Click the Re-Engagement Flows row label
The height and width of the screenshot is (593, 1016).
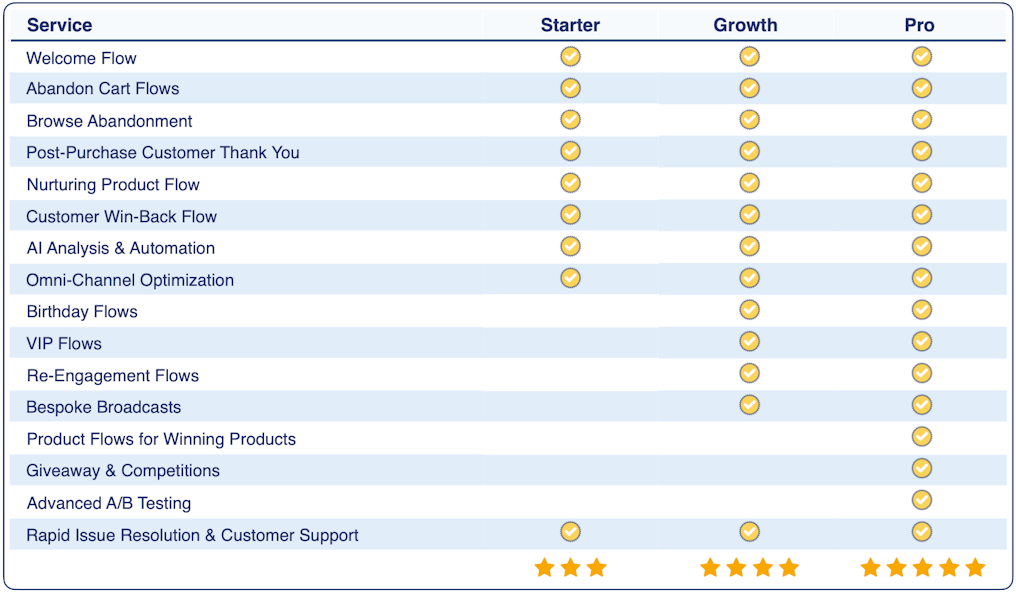click(112, 375)
